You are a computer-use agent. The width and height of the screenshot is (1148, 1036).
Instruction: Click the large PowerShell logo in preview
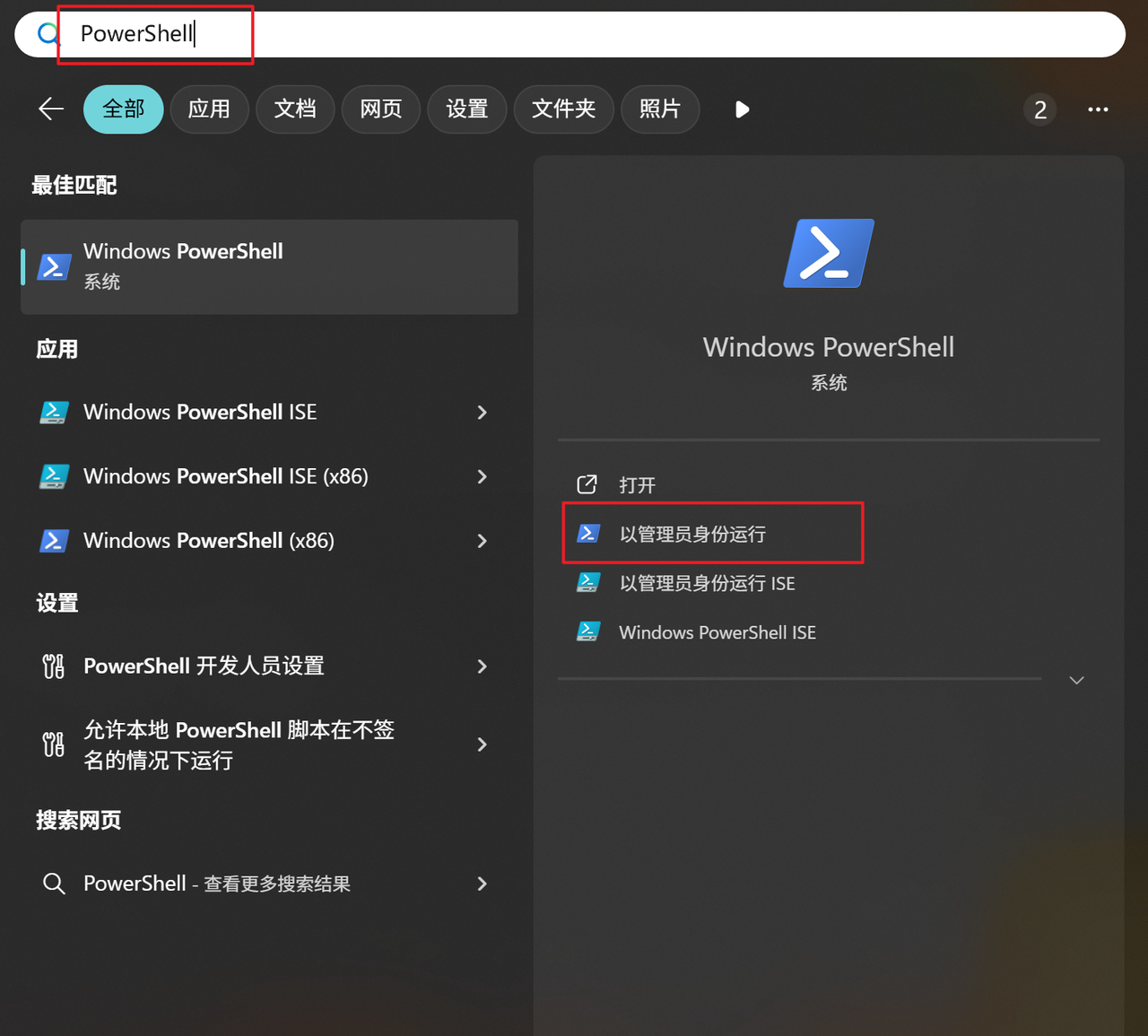click(829, 253)
